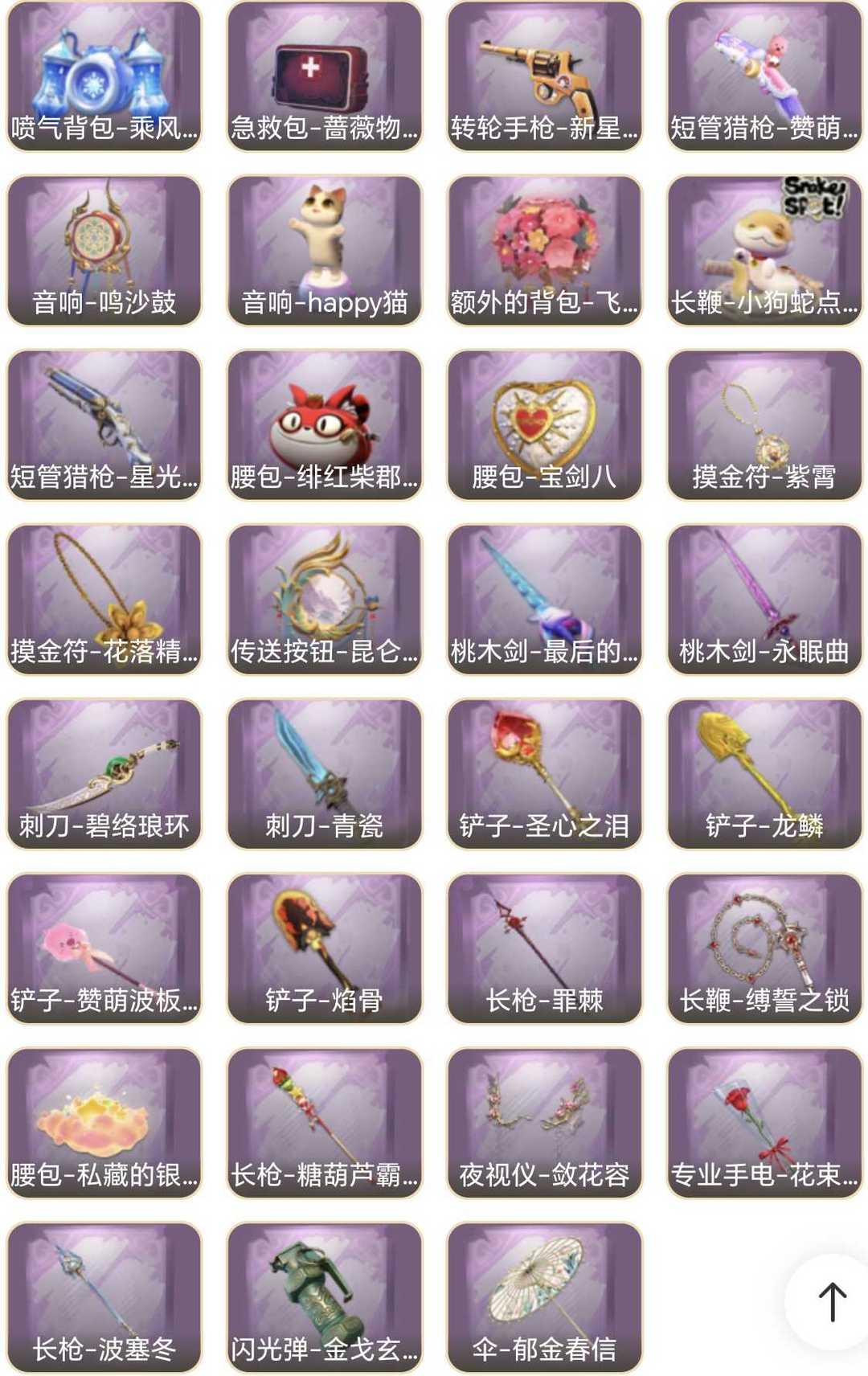Select the 摸金符-紫霄 charm

(764, 425)
